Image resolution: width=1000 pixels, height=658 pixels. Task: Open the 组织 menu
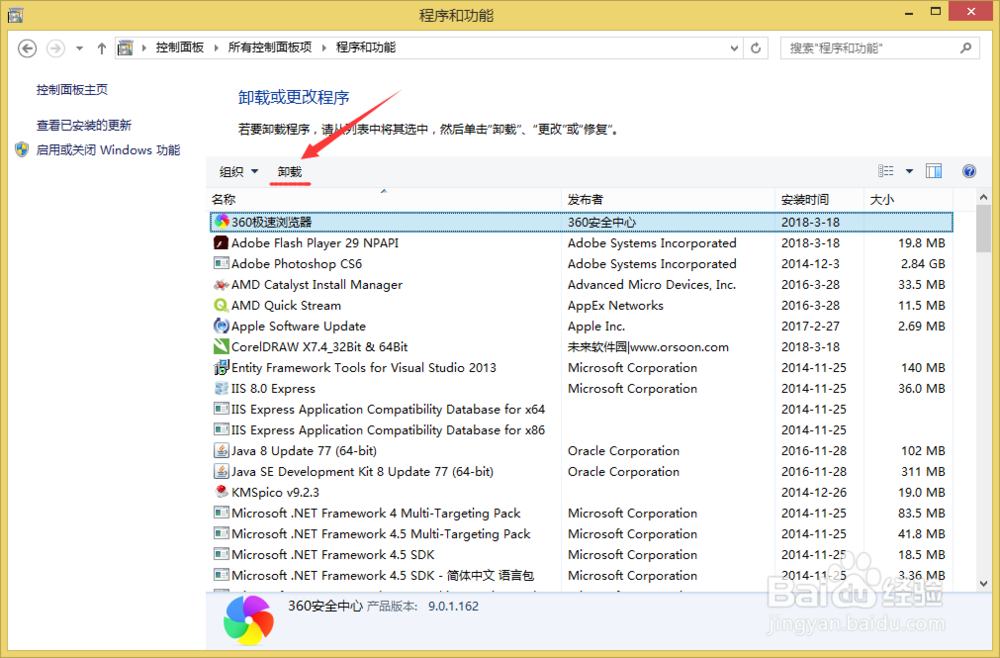[x=239, y=172]
